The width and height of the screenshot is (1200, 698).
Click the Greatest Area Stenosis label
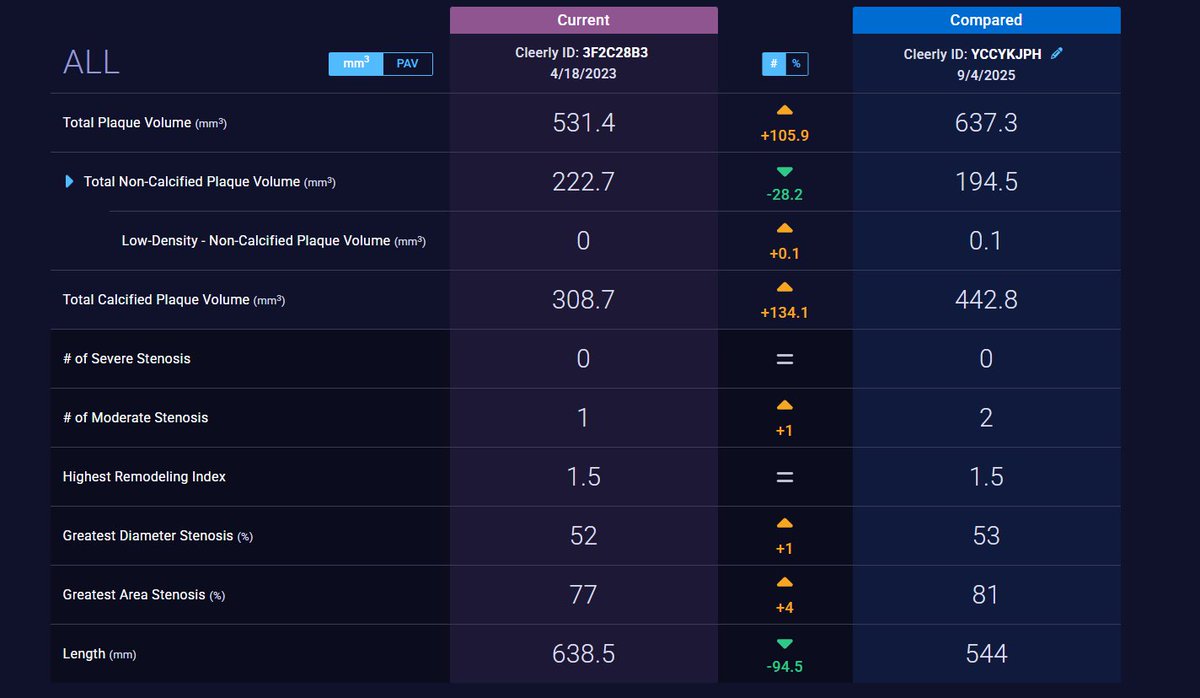point(144,595)
